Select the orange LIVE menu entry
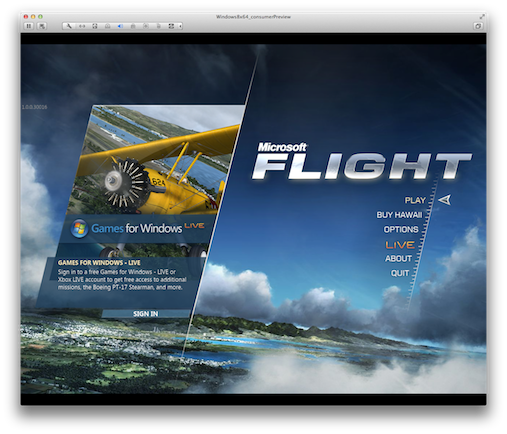The image size is (507, 434). 400,245
